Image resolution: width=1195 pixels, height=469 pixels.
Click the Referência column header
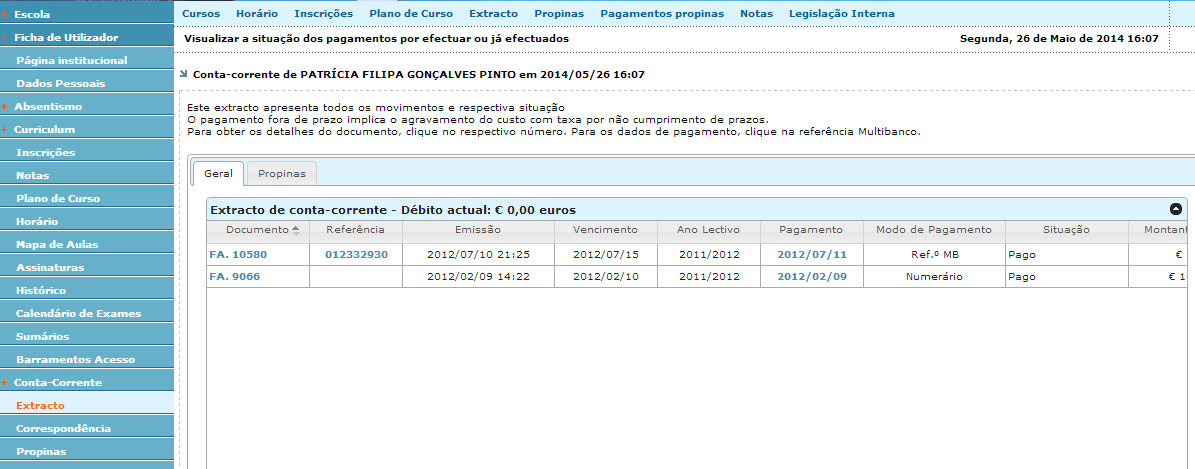tap(356, 230)
